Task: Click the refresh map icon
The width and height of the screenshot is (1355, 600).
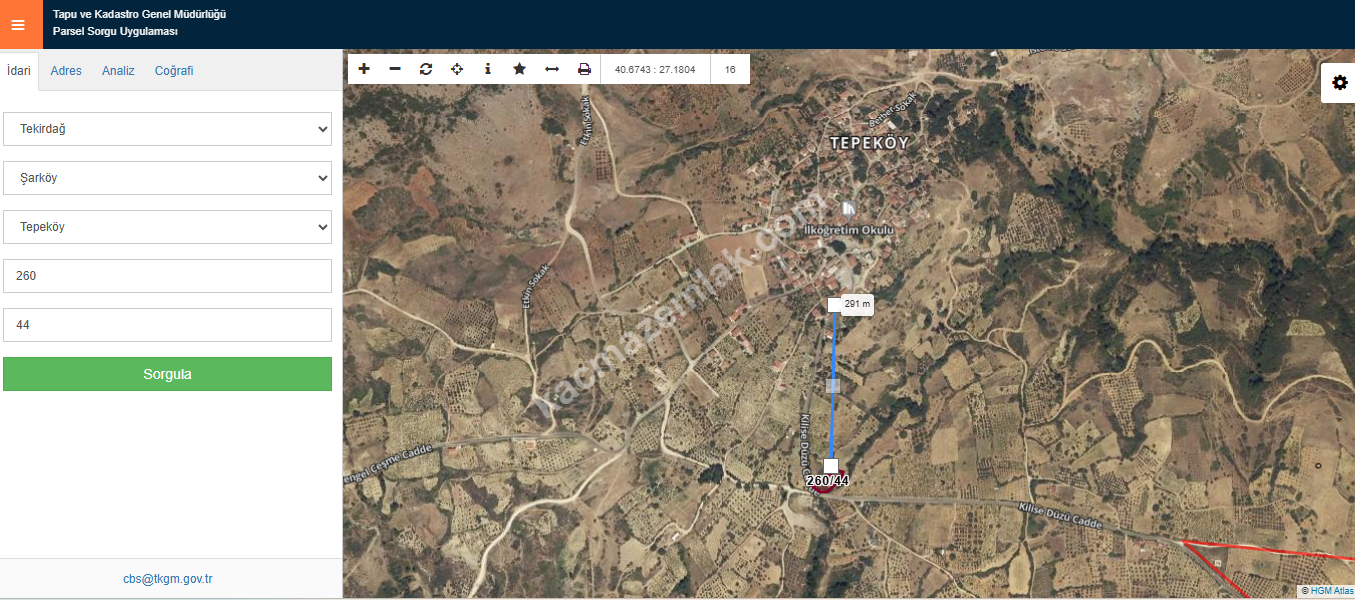Action: [426, 69]
